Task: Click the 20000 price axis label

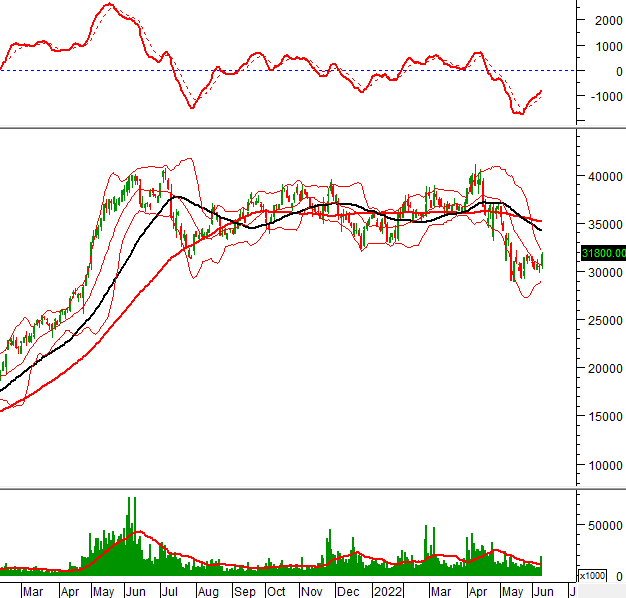Action: click(604, 368)
